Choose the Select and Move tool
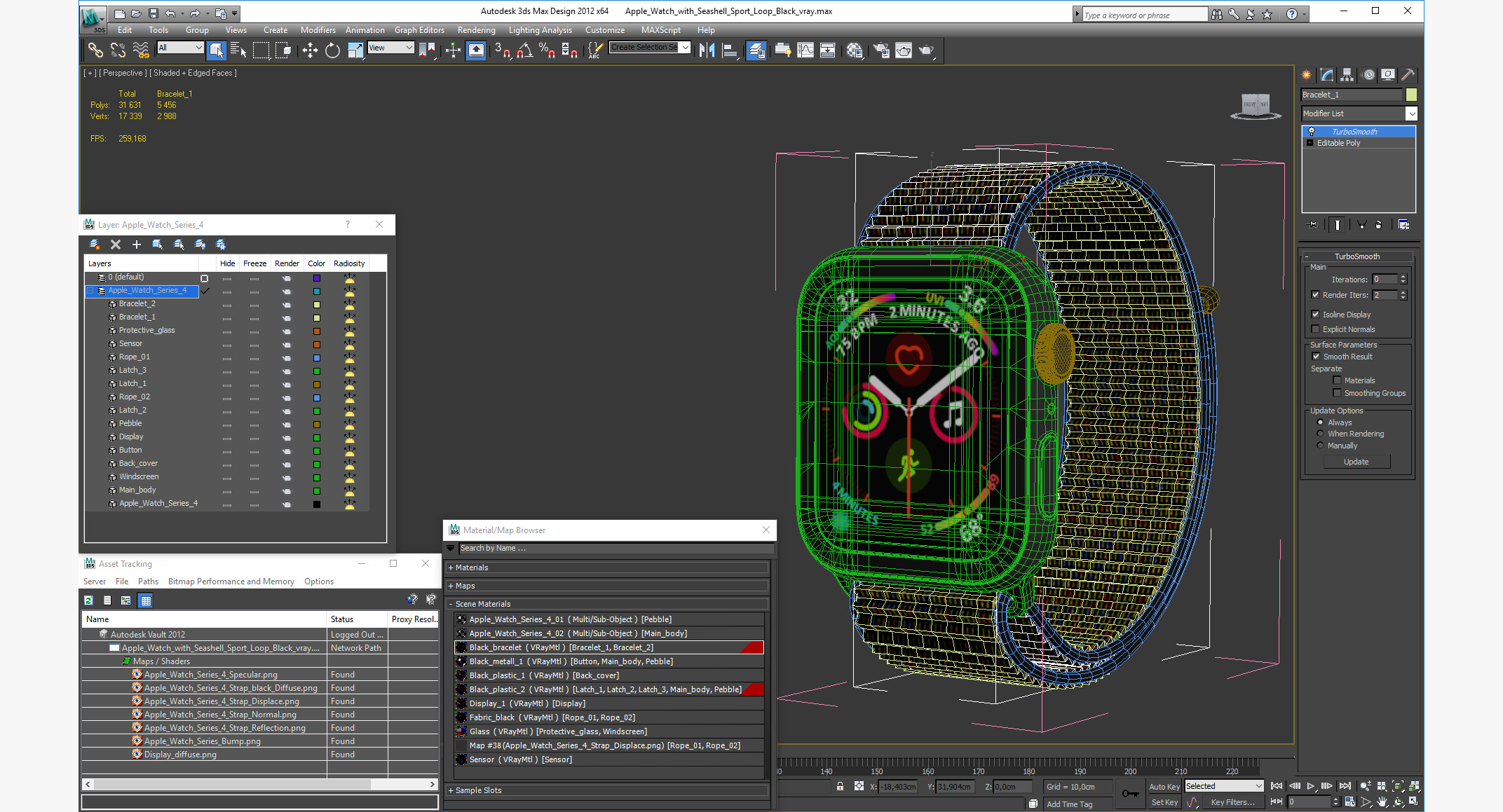This screenshot has height=812, width=1503. click(x=310, y=50)
